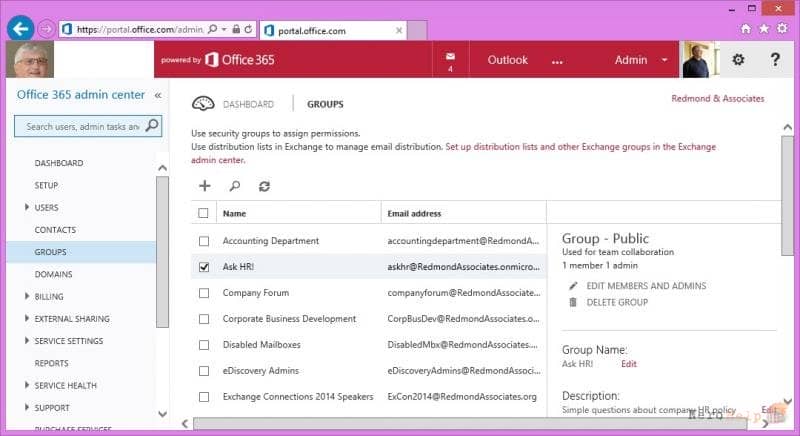
Task: Open DOMAINS in the left navigation
Action: point(54,274)
